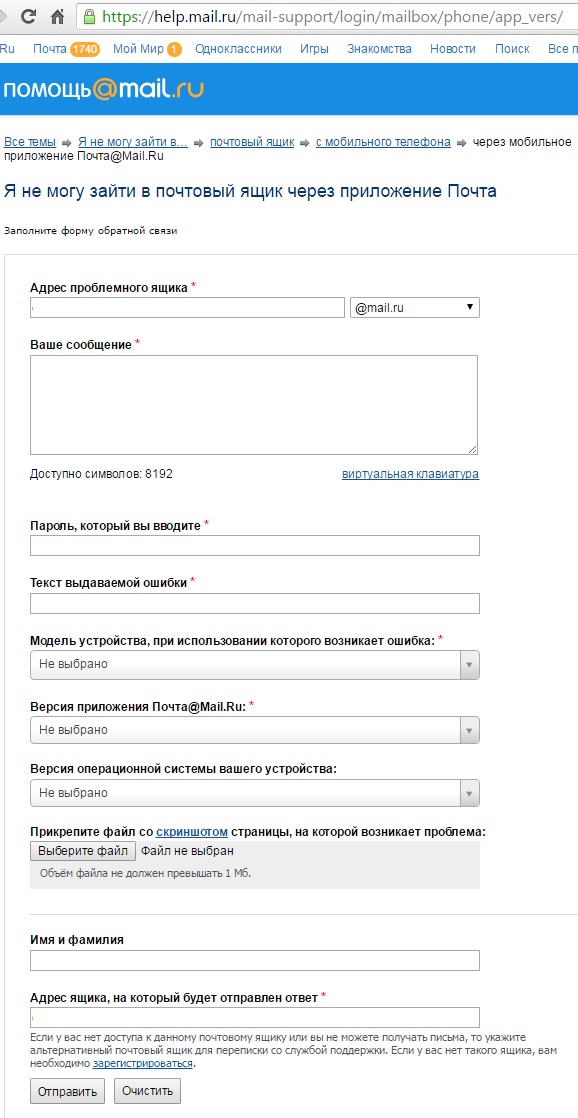Open Новости in the top navigation
Screen dimensions: 578x1118
click(x=453, y=49)
